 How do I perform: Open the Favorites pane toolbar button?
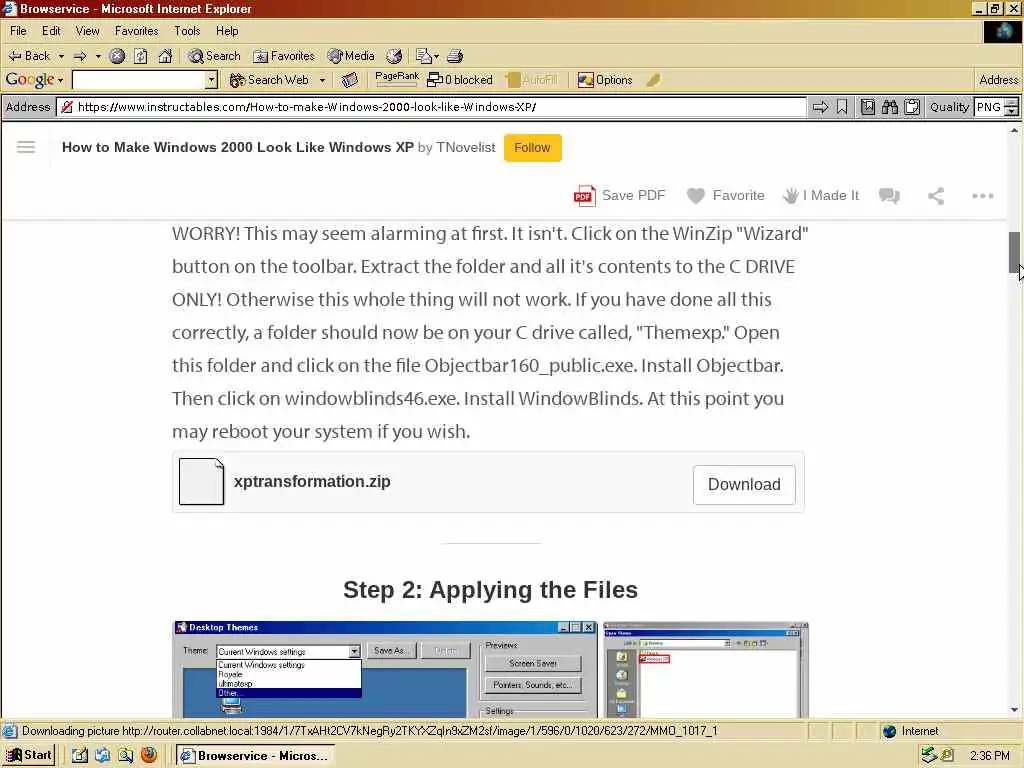(283, 56)
